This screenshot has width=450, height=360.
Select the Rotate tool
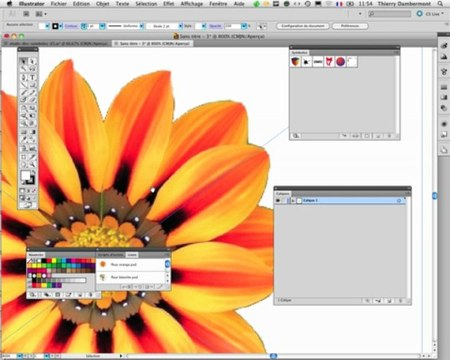[x=23, y=109]
